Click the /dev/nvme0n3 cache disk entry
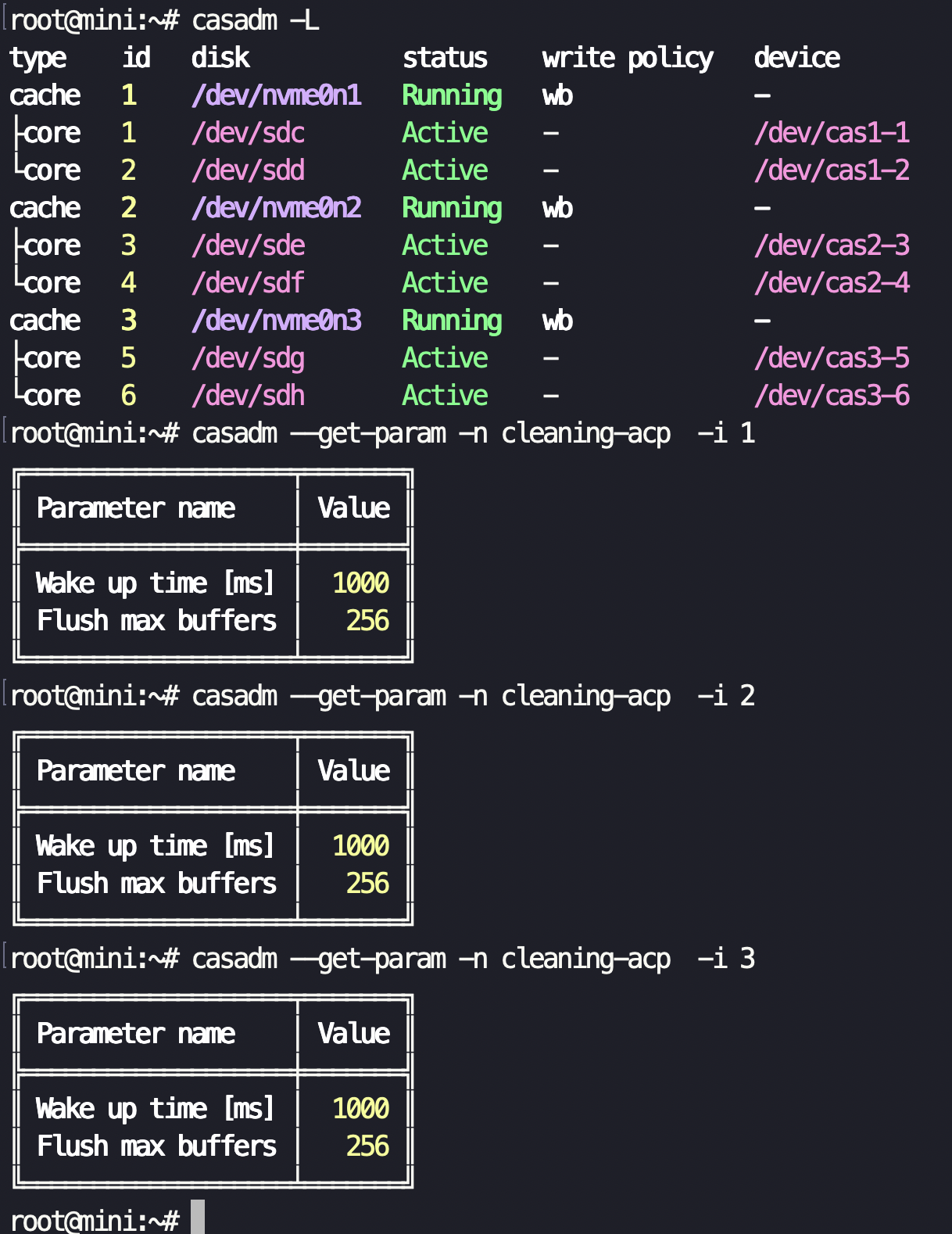The height and width of the screenshot is (1234, 952). point(277,321)
